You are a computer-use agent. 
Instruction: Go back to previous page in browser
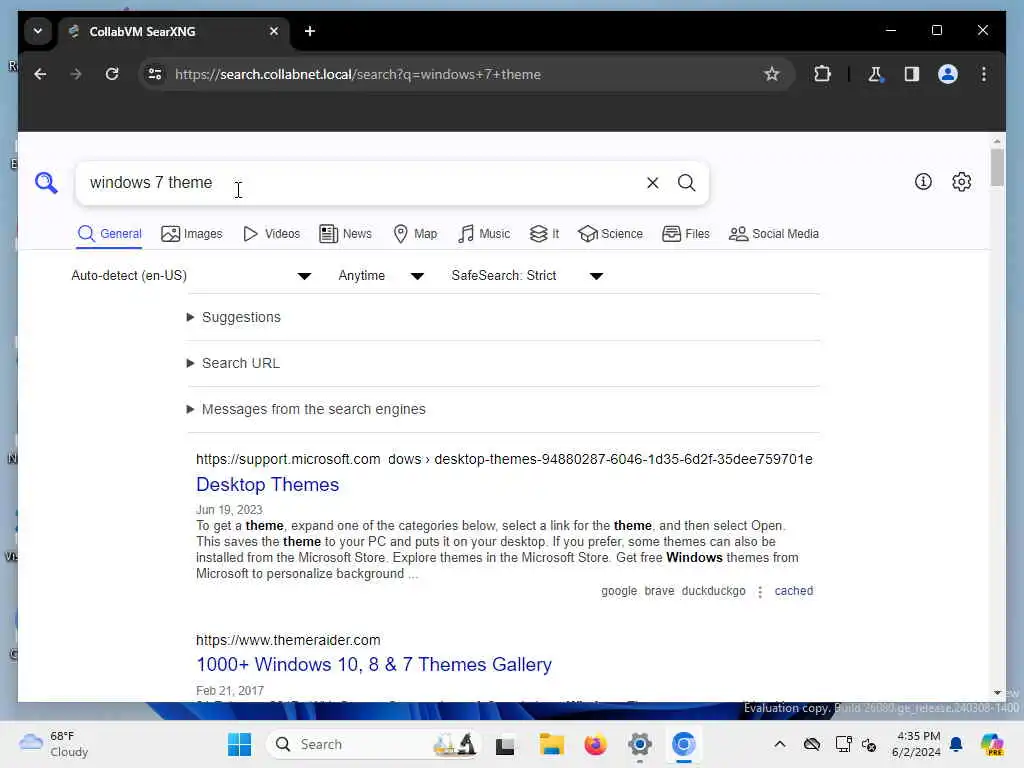(x=40, y=74)
